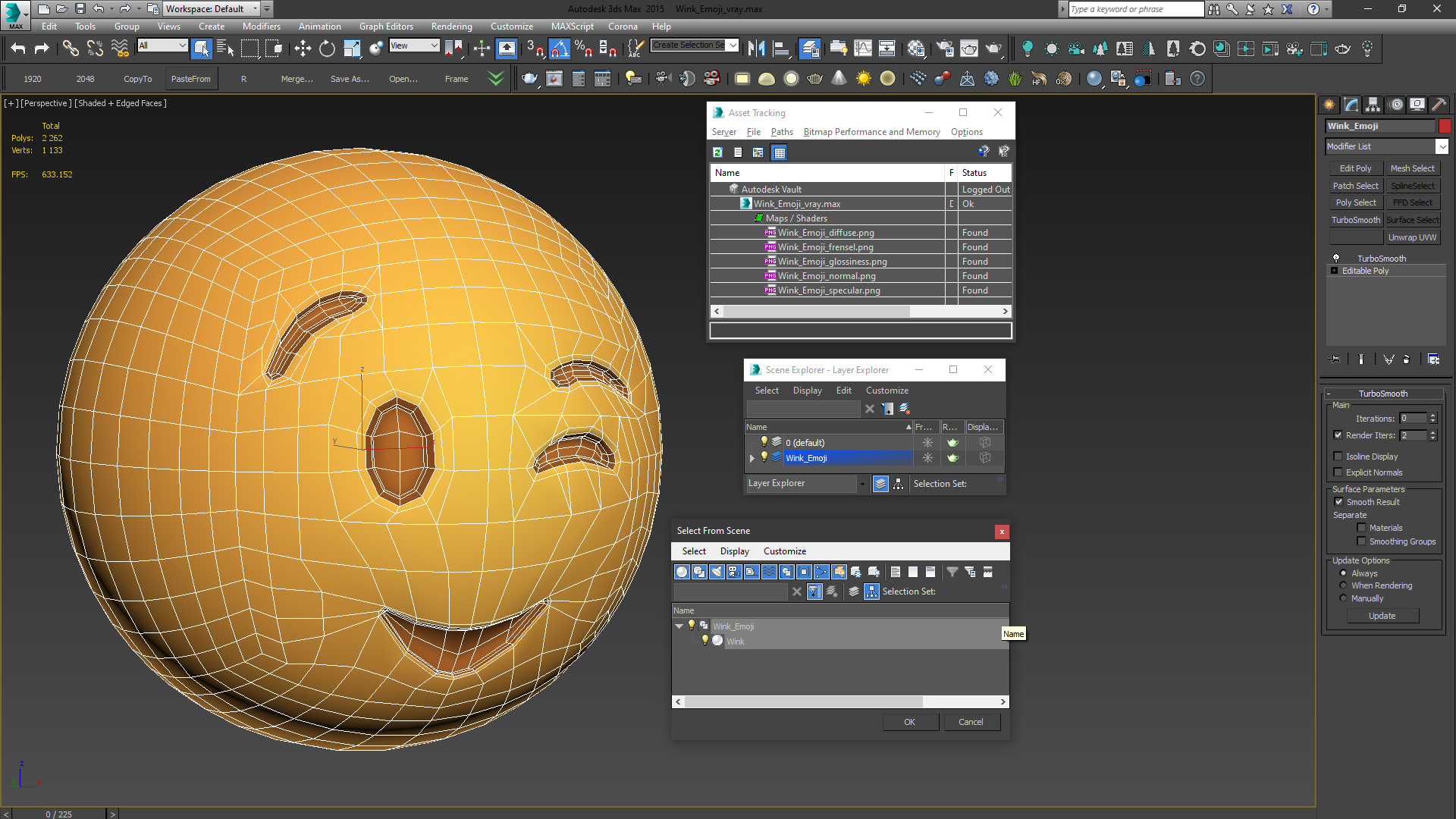
Task: Expand Editable Poly in modifier stack
Action: (x=1334, y=270)
